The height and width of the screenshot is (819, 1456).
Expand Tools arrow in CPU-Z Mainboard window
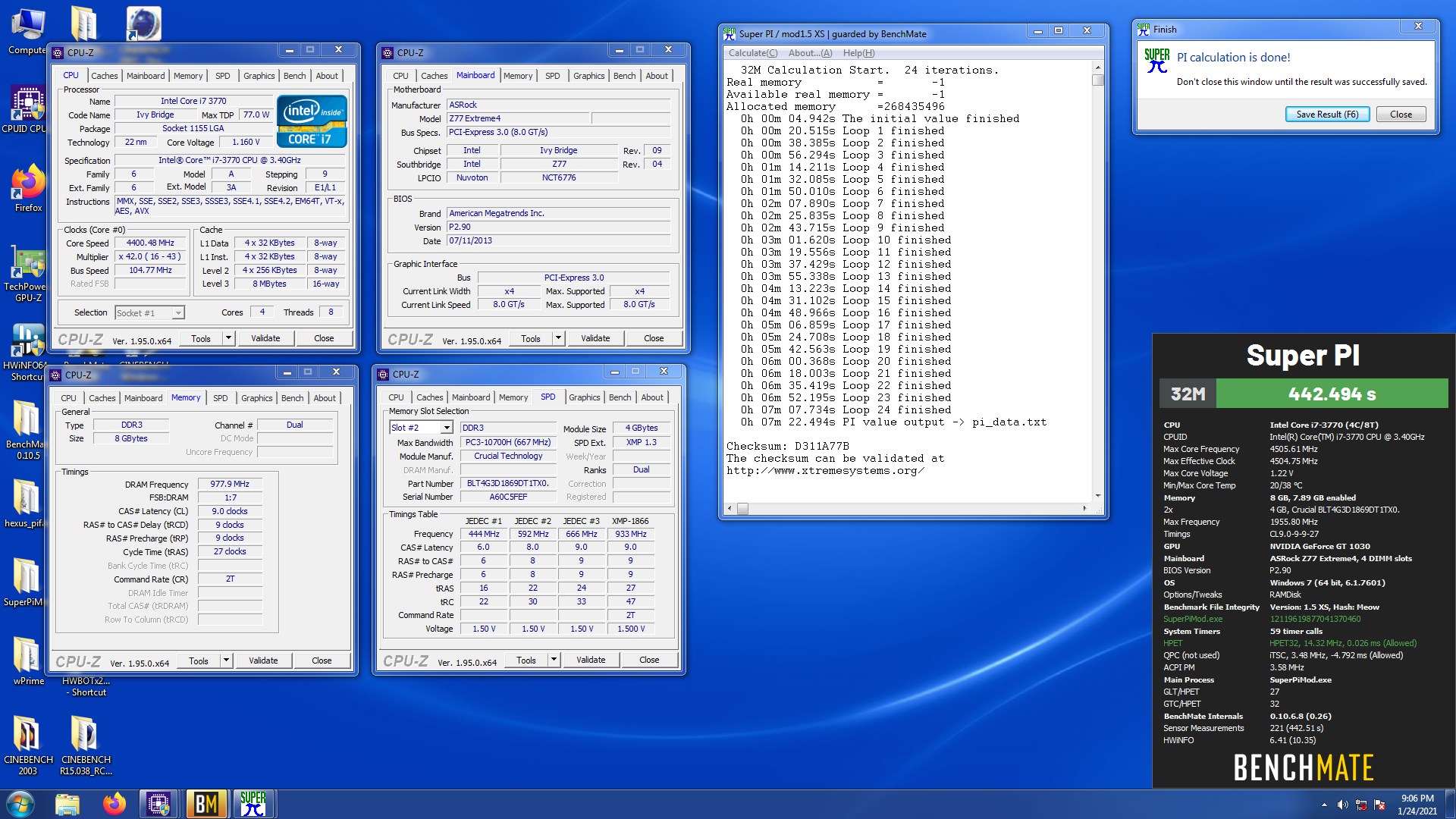[x=558, y=338]
